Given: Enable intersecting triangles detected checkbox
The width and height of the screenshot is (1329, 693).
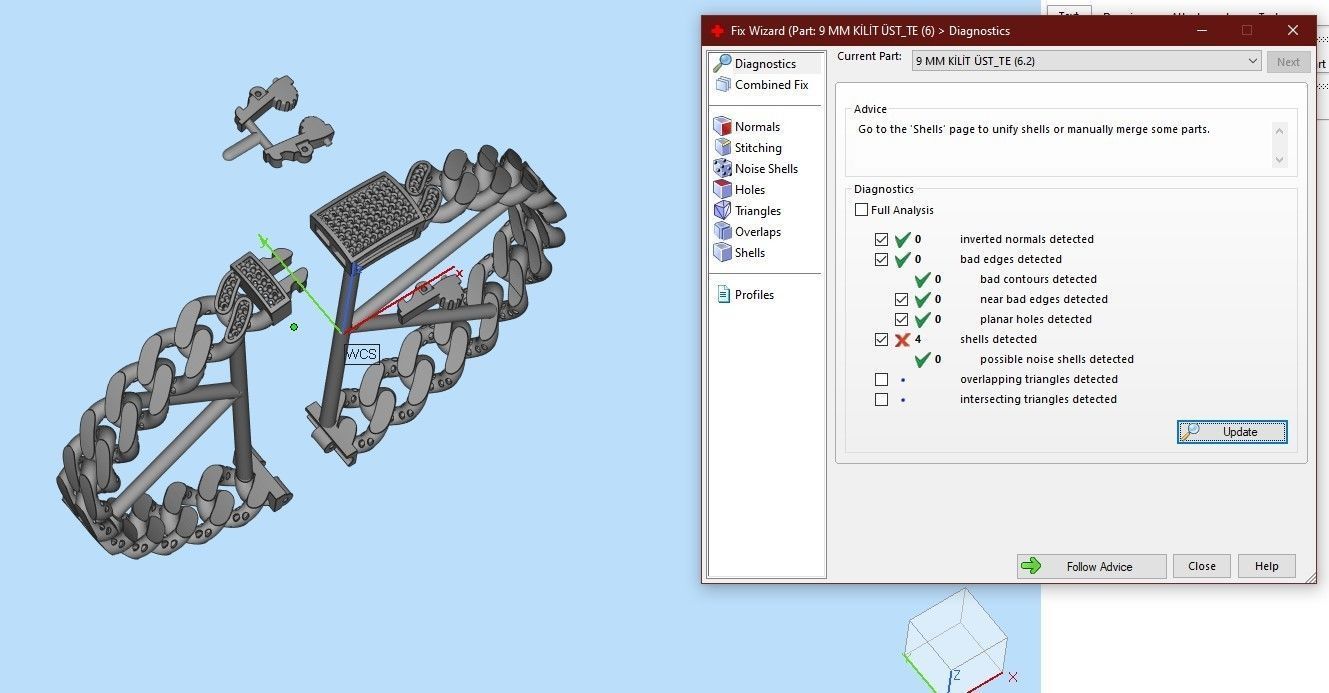Looking at the screenshot, I should coord(881,400).
